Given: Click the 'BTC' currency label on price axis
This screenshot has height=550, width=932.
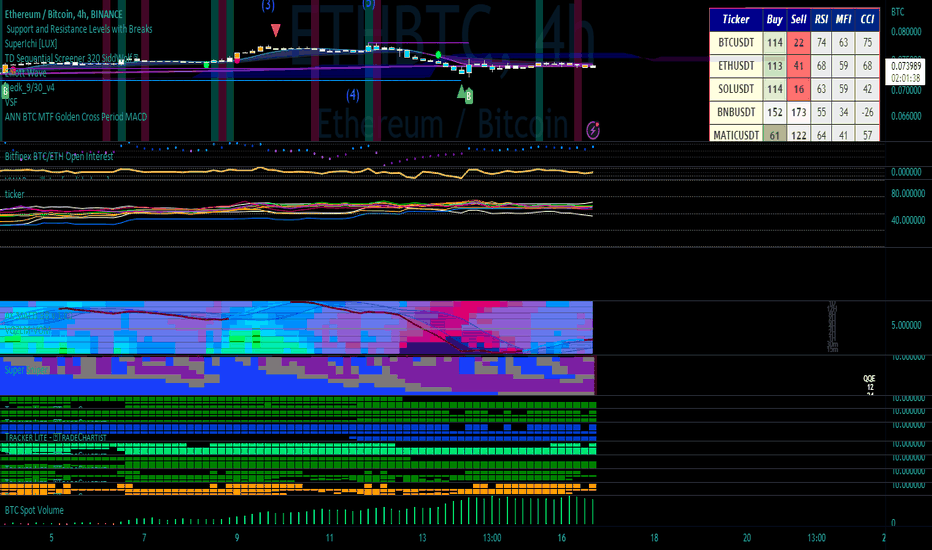Looking at the screenshot, I should coord(898,12).
